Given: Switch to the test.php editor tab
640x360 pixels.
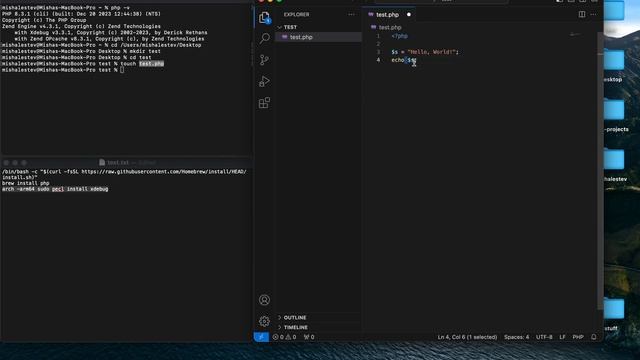Looking at the screenshot, I should [387, 15].
